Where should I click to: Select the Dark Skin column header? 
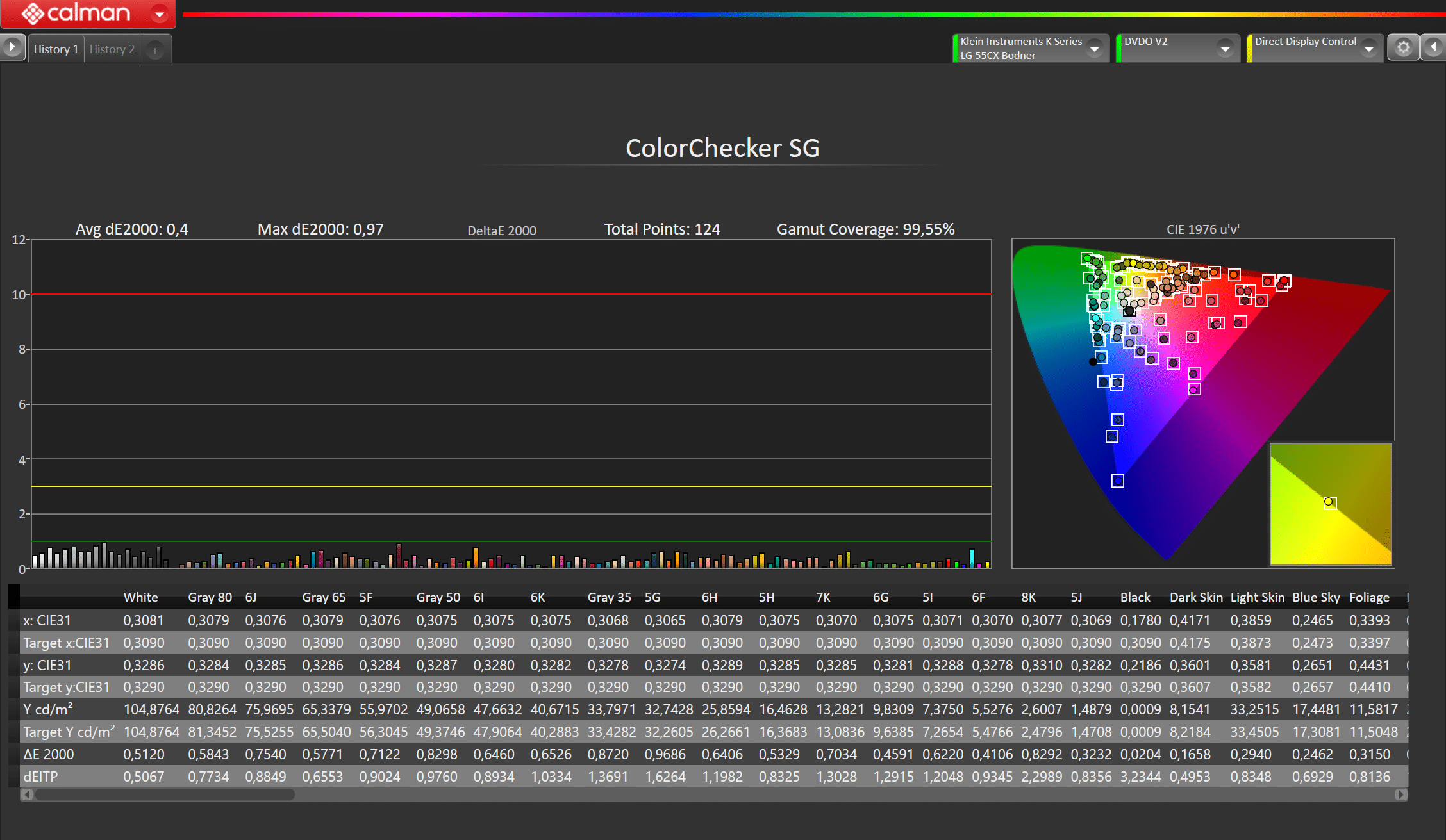1195,597
